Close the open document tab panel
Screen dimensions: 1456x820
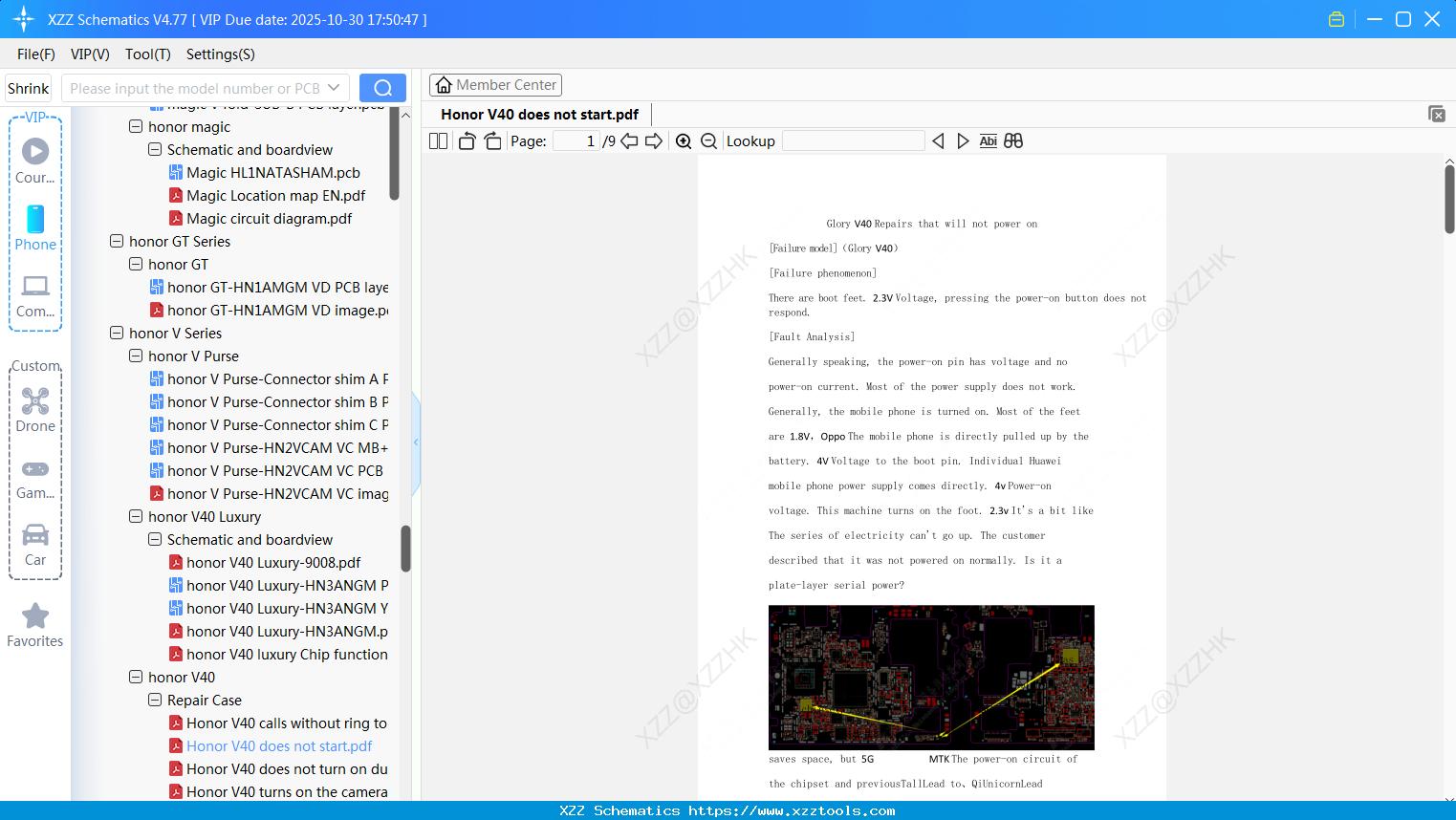tap(1437, 114)
